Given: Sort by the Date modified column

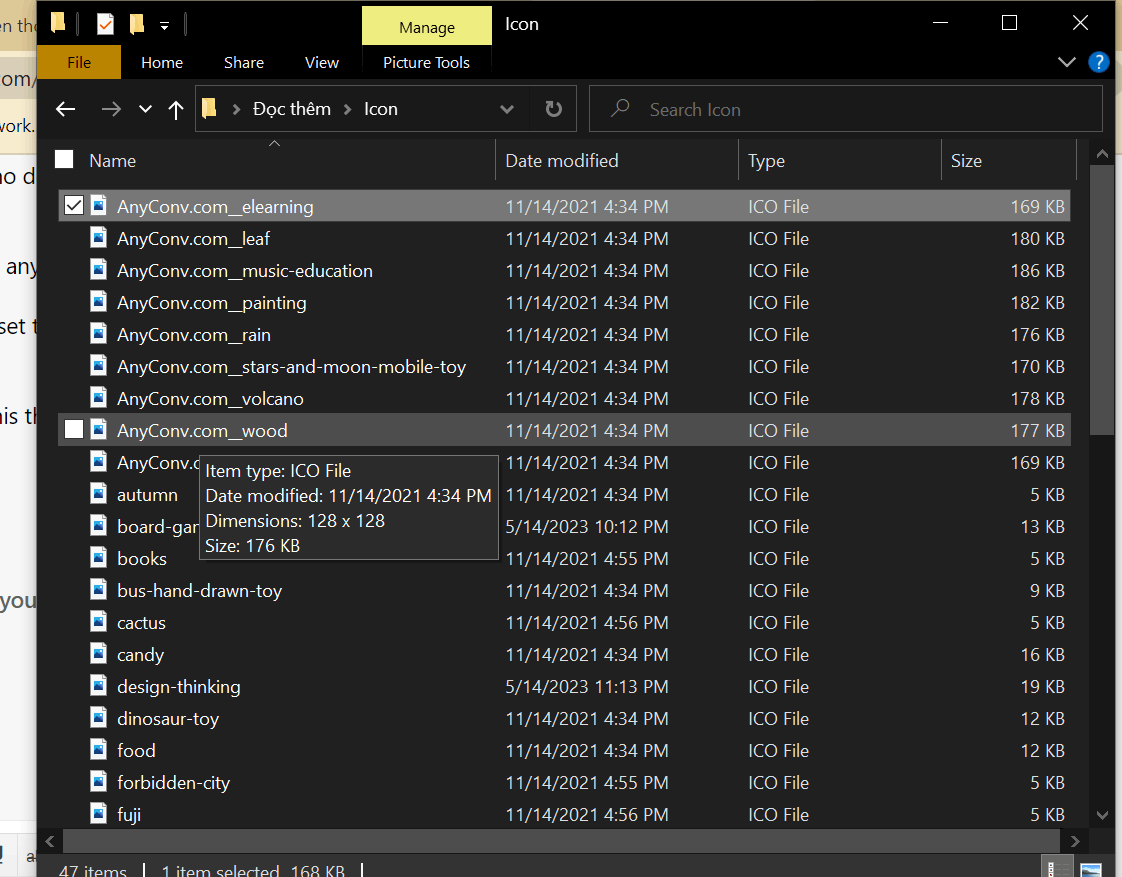Looking at the screenshot, I should [x=562, y=160].
